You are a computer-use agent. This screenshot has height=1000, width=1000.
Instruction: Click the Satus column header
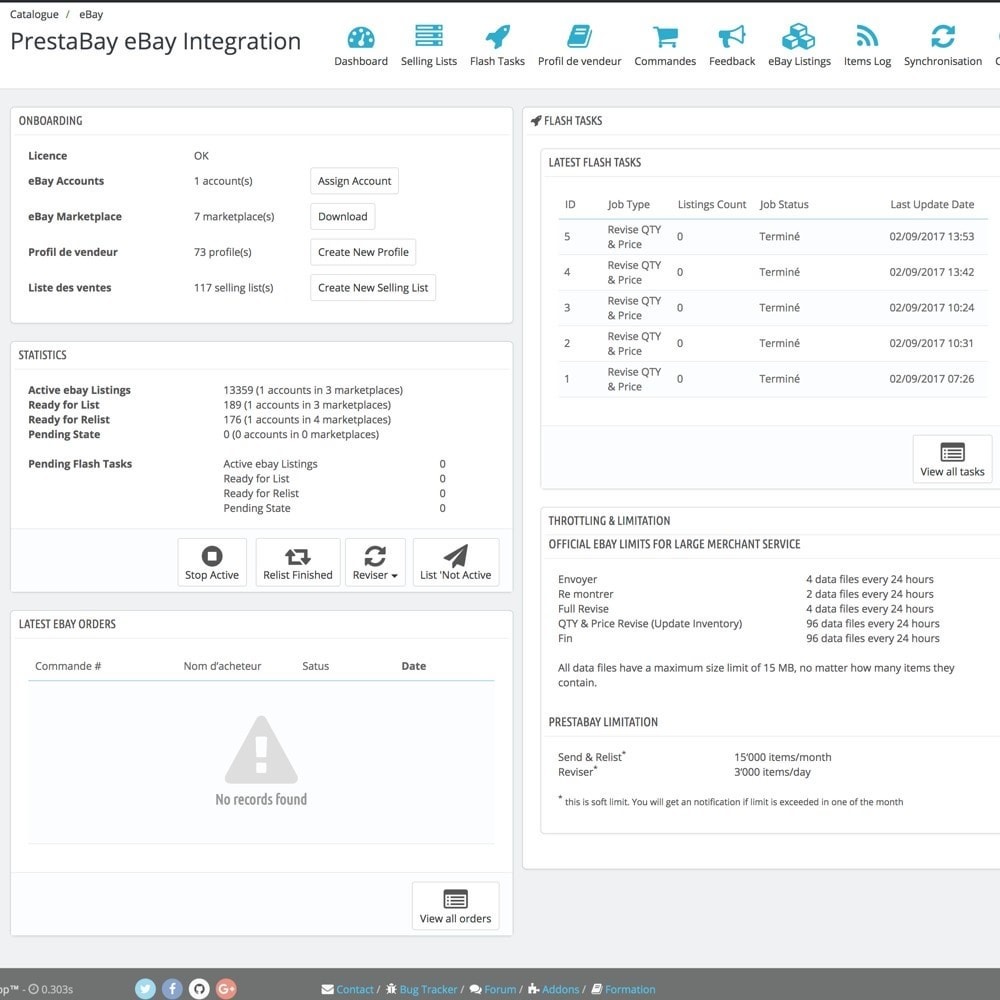pos(315,666)
